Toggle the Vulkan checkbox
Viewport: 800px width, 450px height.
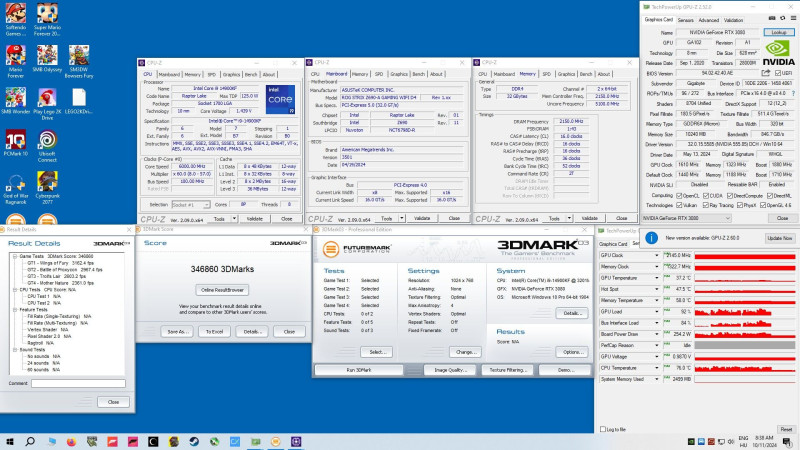click(679, 205)
